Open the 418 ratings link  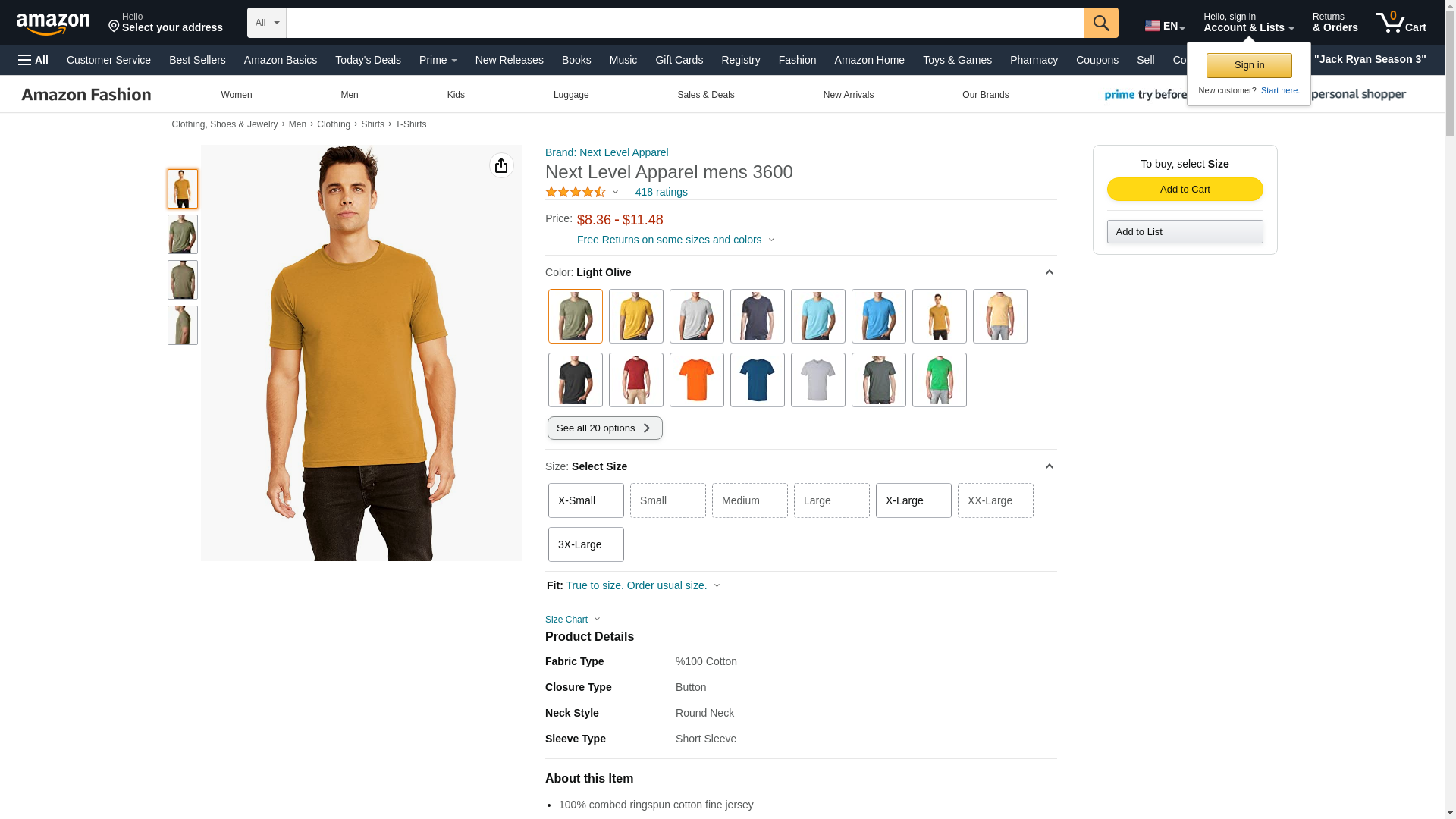661,192
